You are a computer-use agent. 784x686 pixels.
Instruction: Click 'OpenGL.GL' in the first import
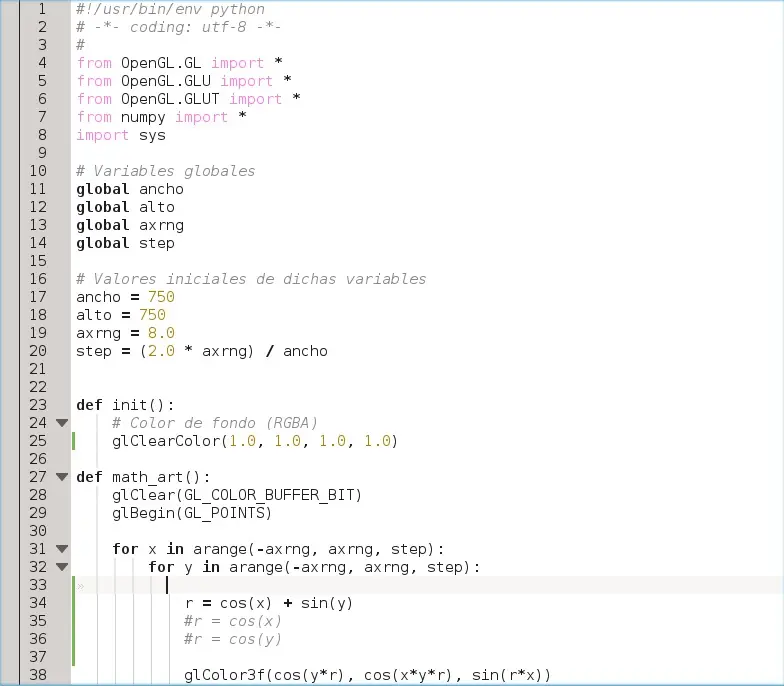point(161,63)
